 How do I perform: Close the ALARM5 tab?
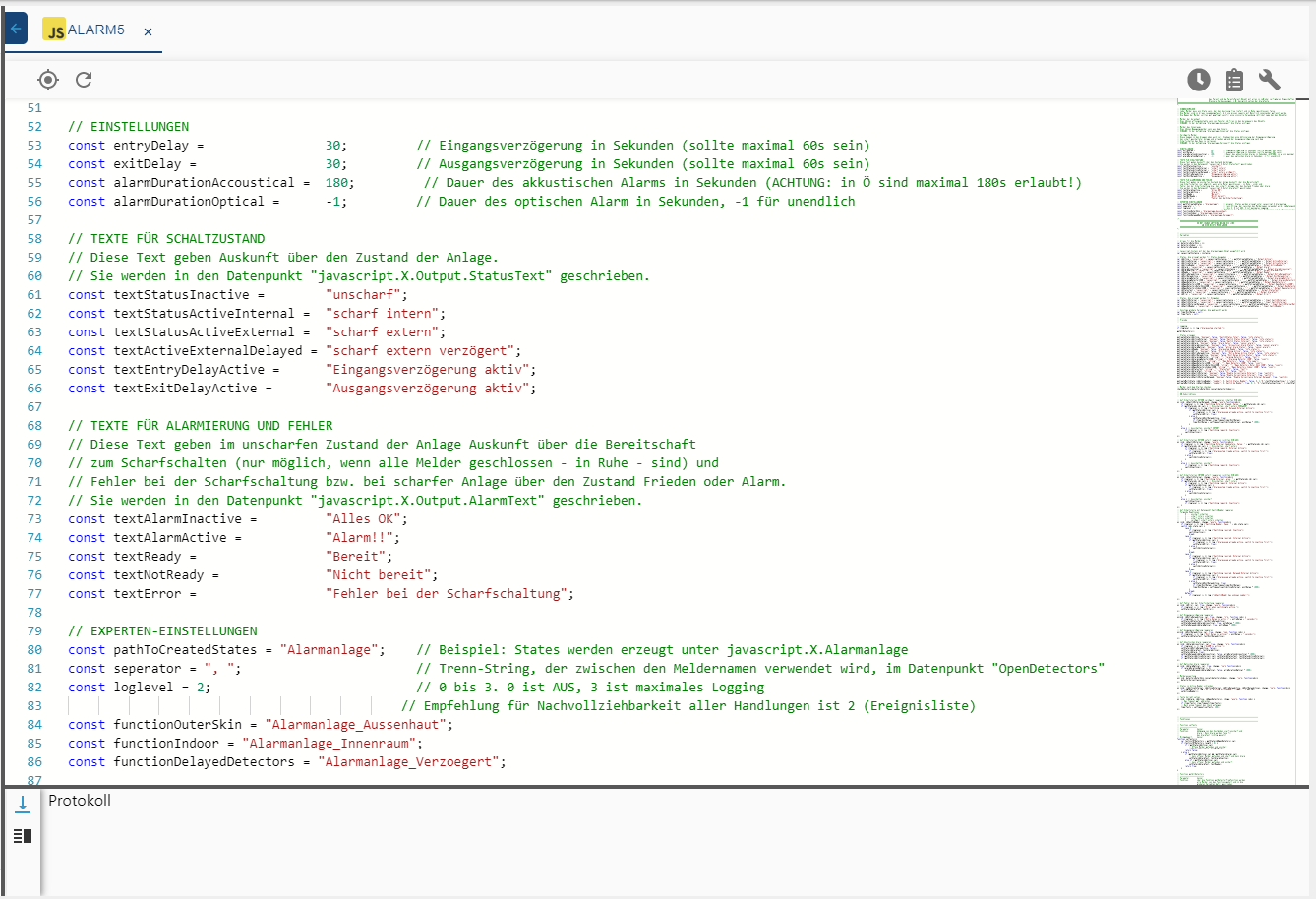[148, 32]
